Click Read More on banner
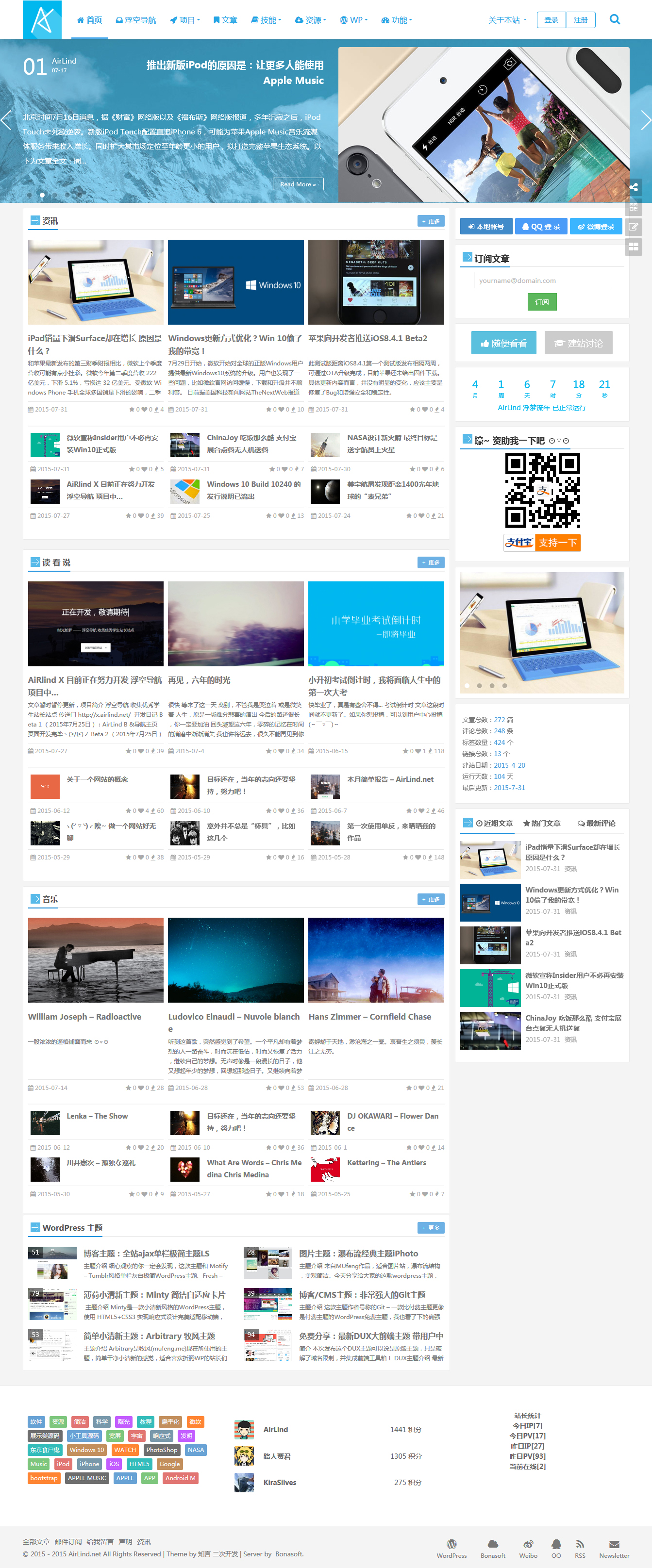The image size is (652, 1568). tap(298, 184)
